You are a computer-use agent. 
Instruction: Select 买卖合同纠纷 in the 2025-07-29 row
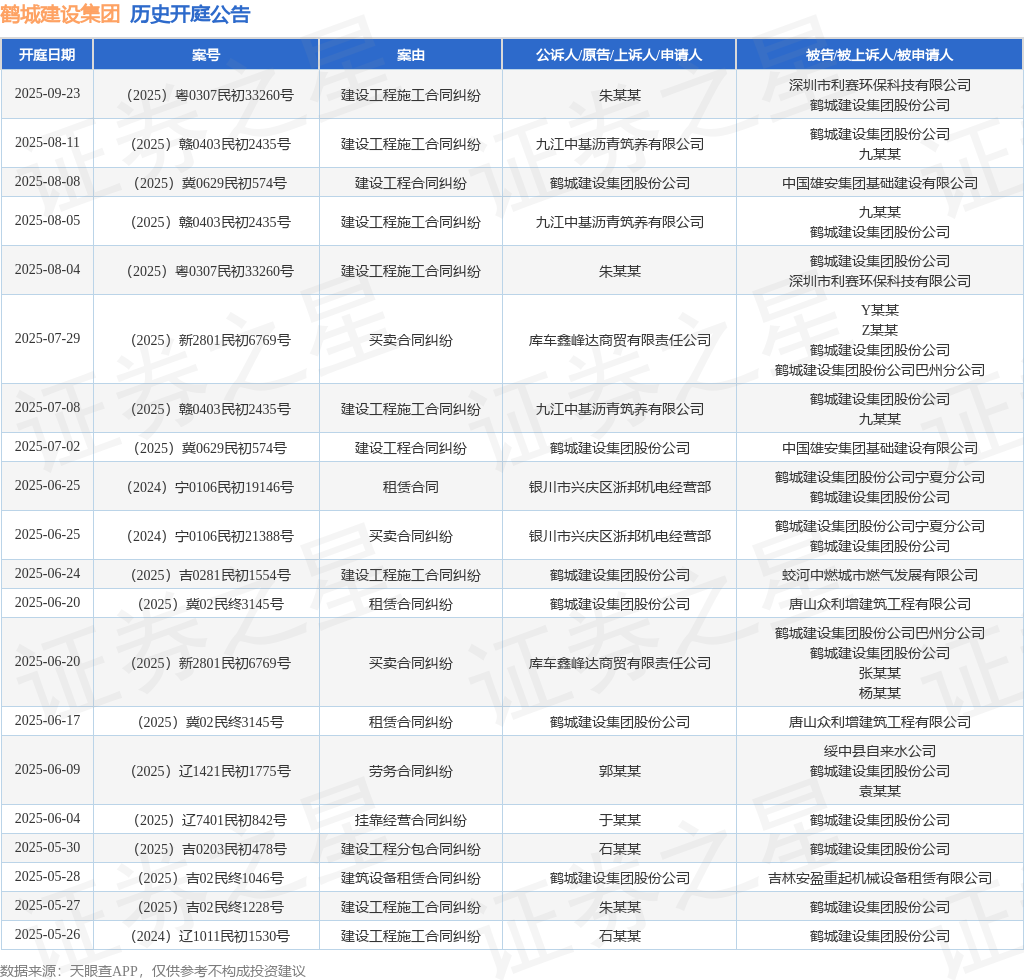[411, 340]
